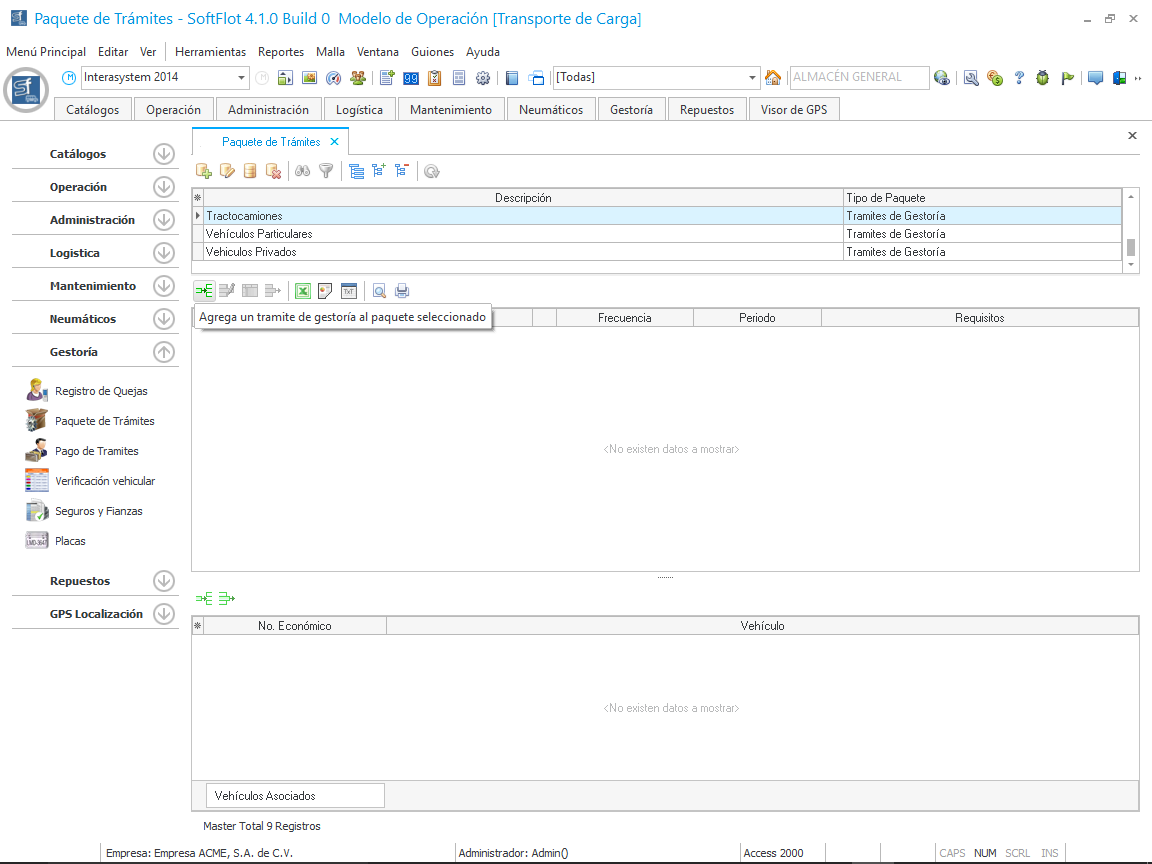Open the Interasystem 2014 dropdown

coord(242,78)
